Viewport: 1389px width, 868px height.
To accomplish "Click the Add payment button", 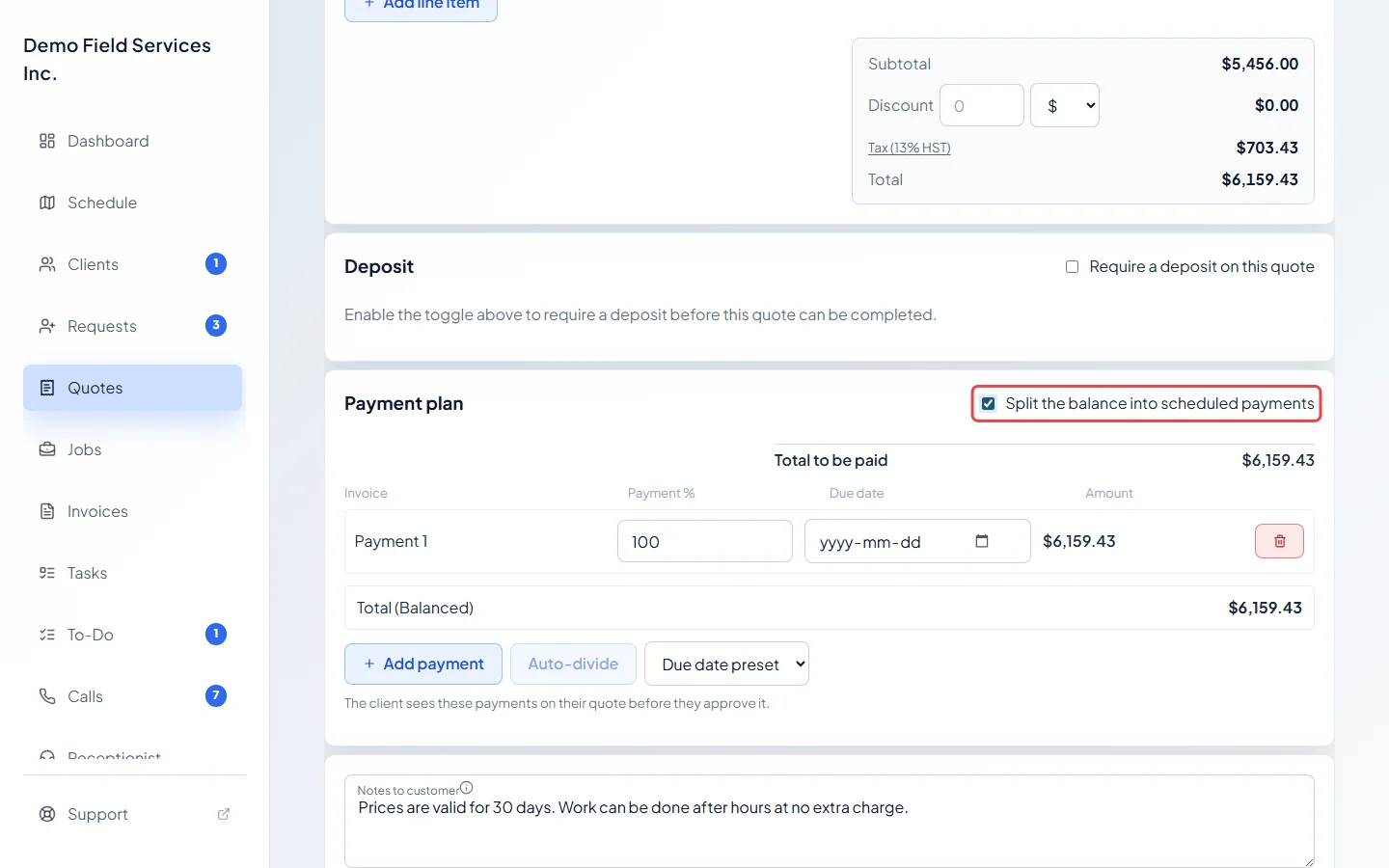I will [423, 664].
